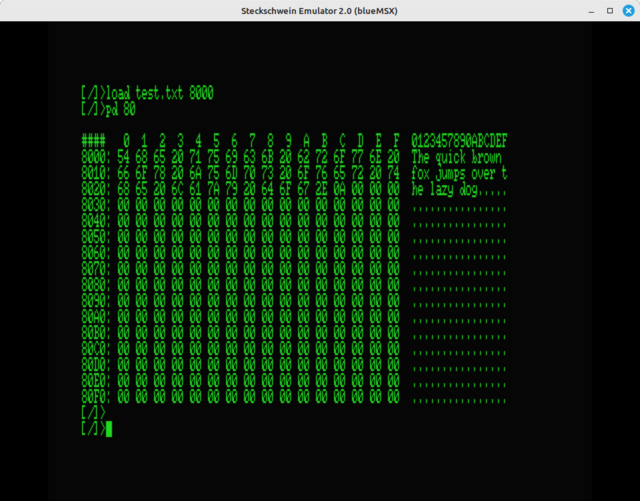Click hex byte '54' in row 8000
This screenshot has height=501, width=640.
(123, 157)
